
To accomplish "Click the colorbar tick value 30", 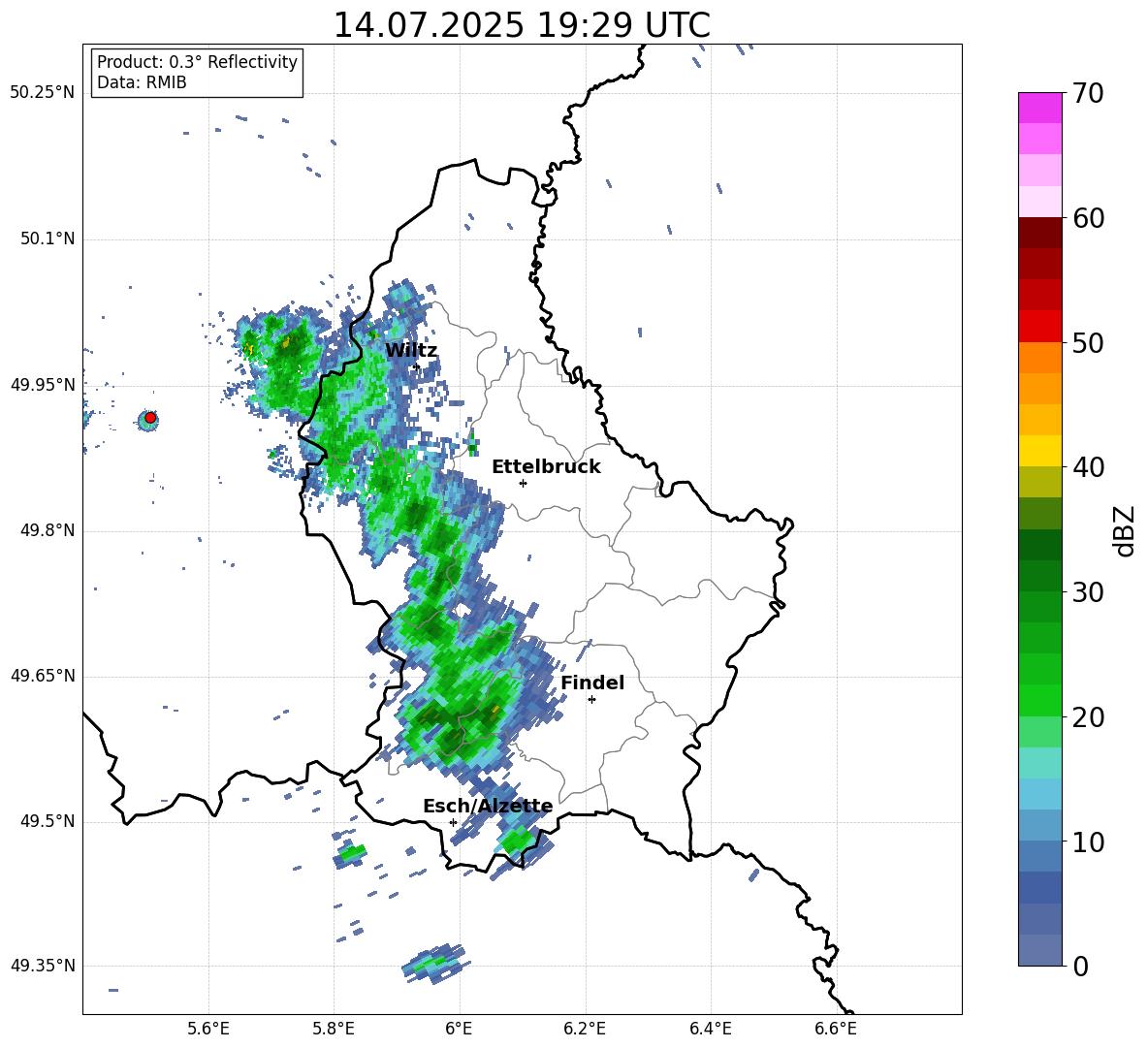I will (1088, 592).
